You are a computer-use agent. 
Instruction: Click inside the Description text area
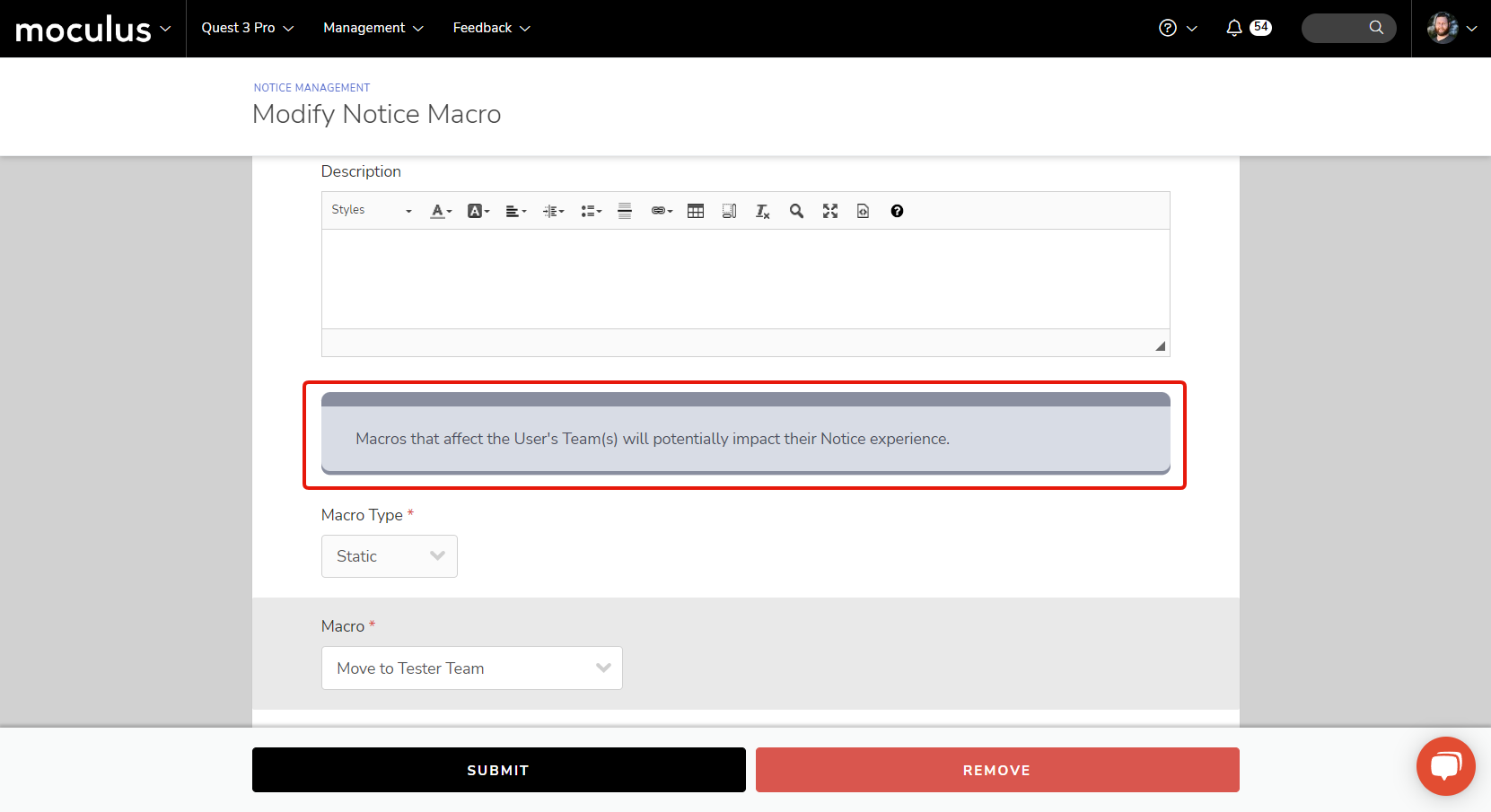click(745, 278)
